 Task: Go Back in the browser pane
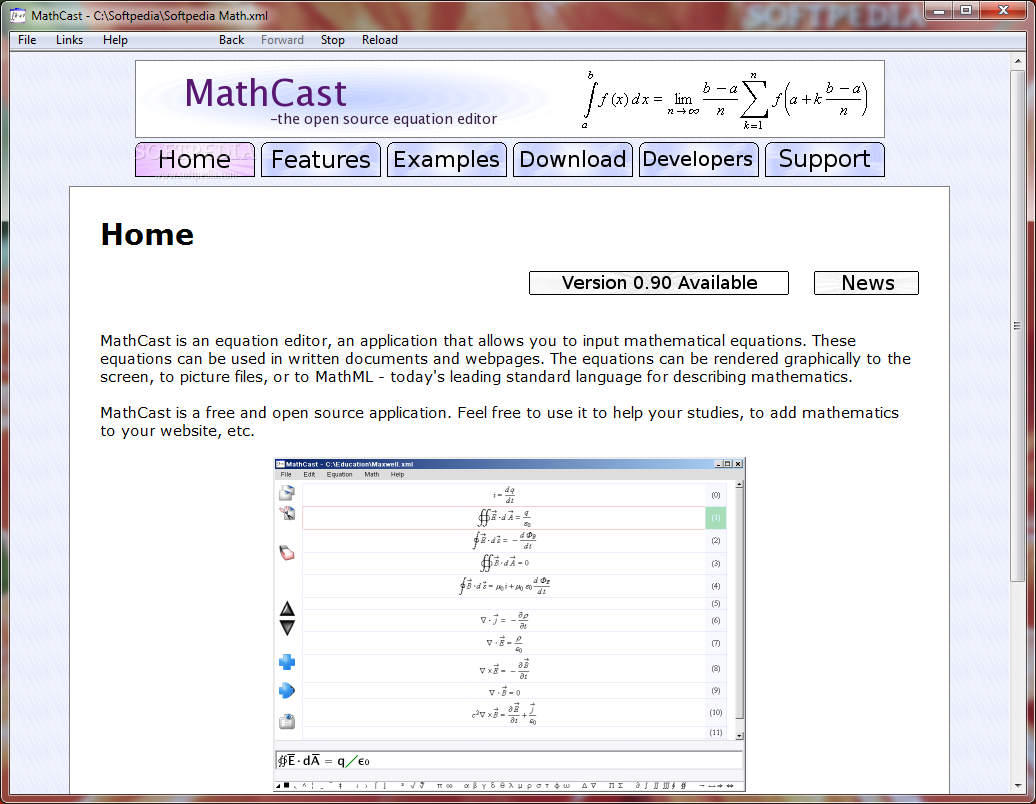(231, 40)
